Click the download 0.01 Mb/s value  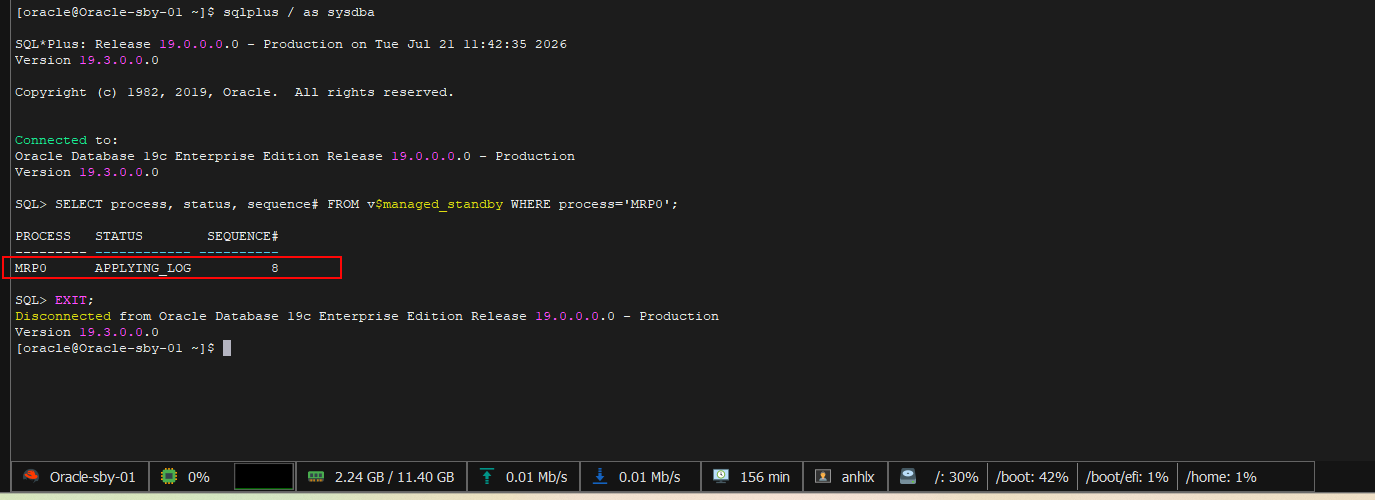coord(649,477)
